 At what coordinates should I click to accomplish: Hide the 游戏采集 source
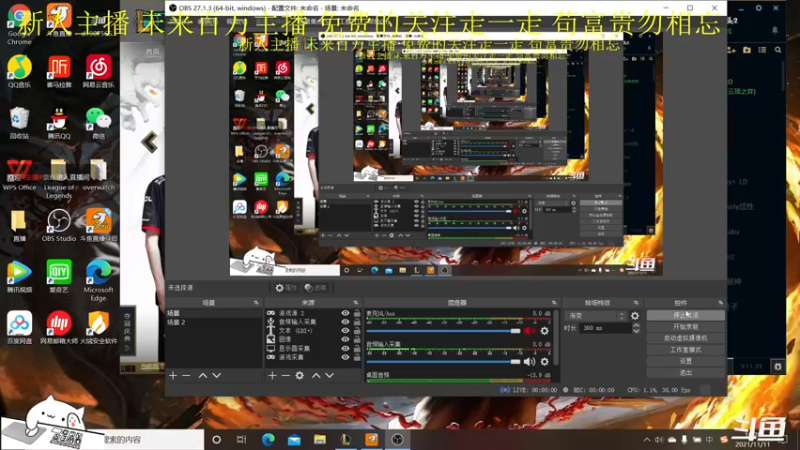click(345, 357)
